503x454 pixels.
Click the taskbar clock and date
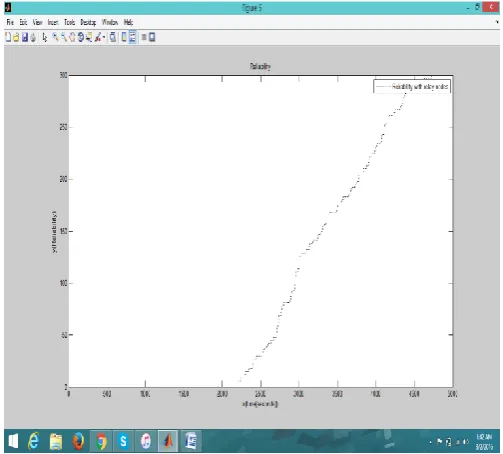484,442
